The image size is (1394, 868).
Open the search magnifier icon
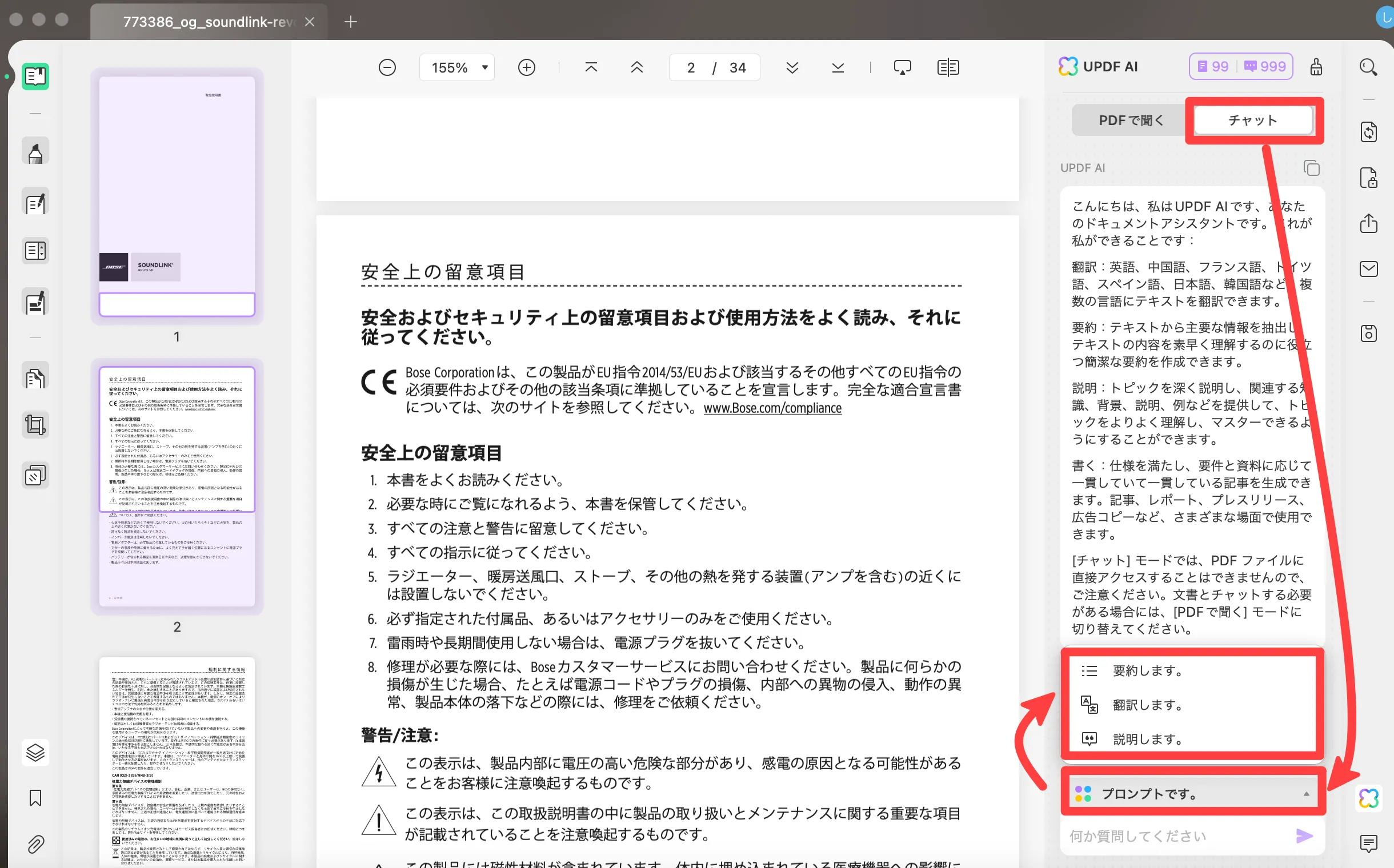point(1368,68)
